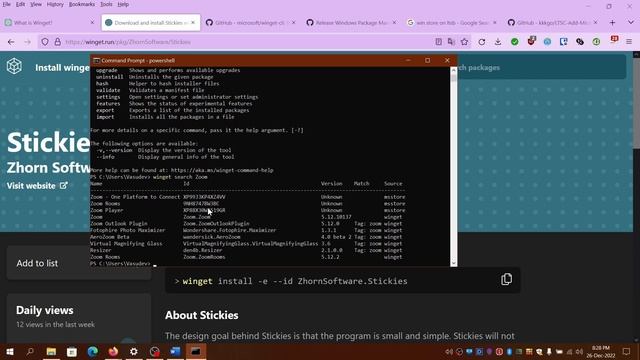640x360 pixels.
Task: Launch Microsoft Edge from taskbar
Action: 93,351
